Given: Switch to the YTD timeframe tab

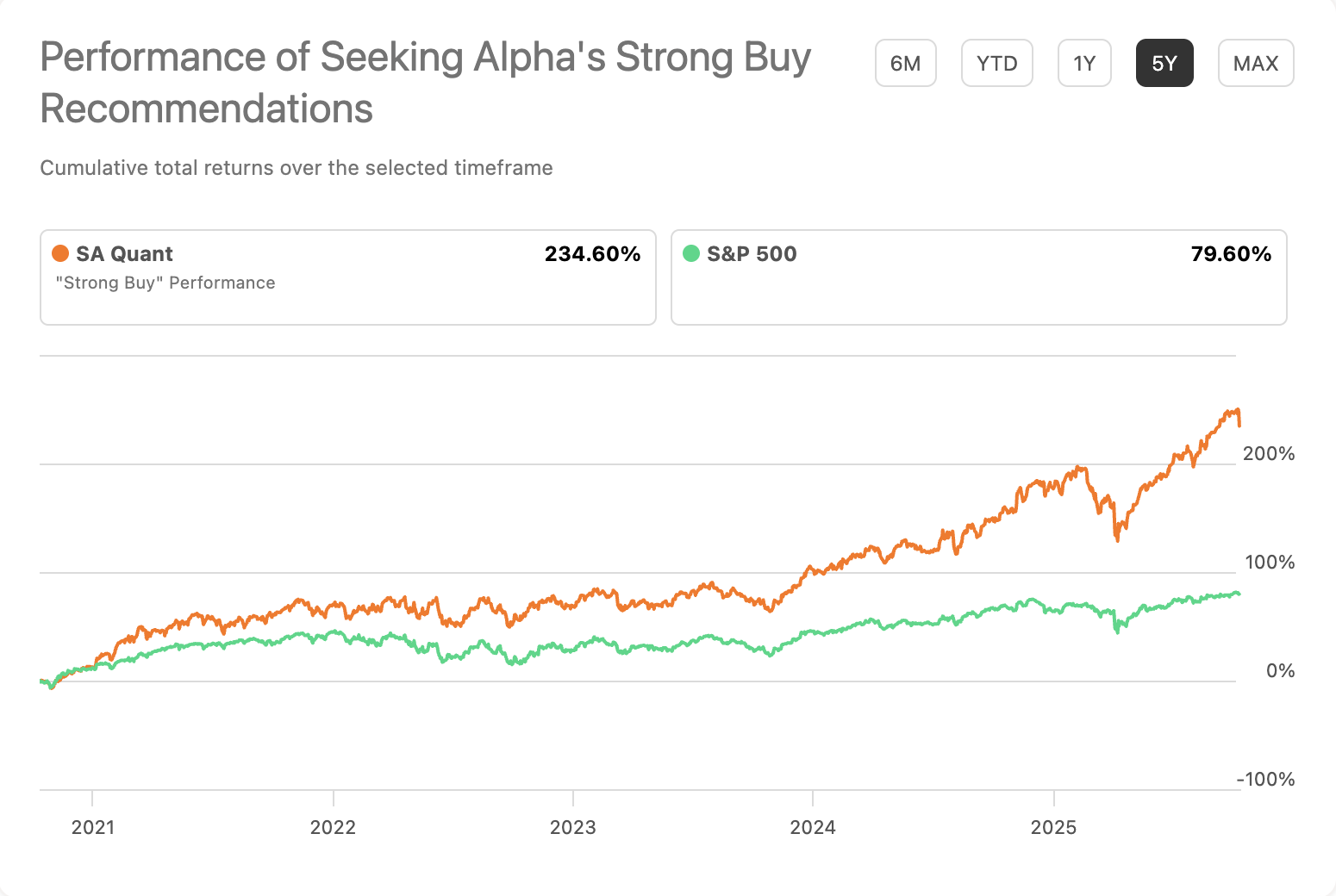Looking at the screenshot, I should click(x=996, y=62).
